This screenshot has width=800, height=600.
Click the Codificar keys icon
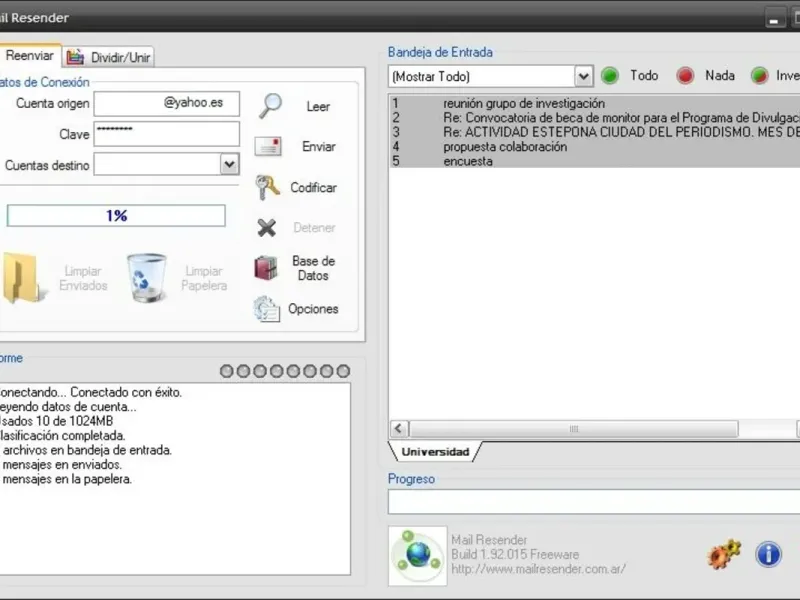(267, 187)
